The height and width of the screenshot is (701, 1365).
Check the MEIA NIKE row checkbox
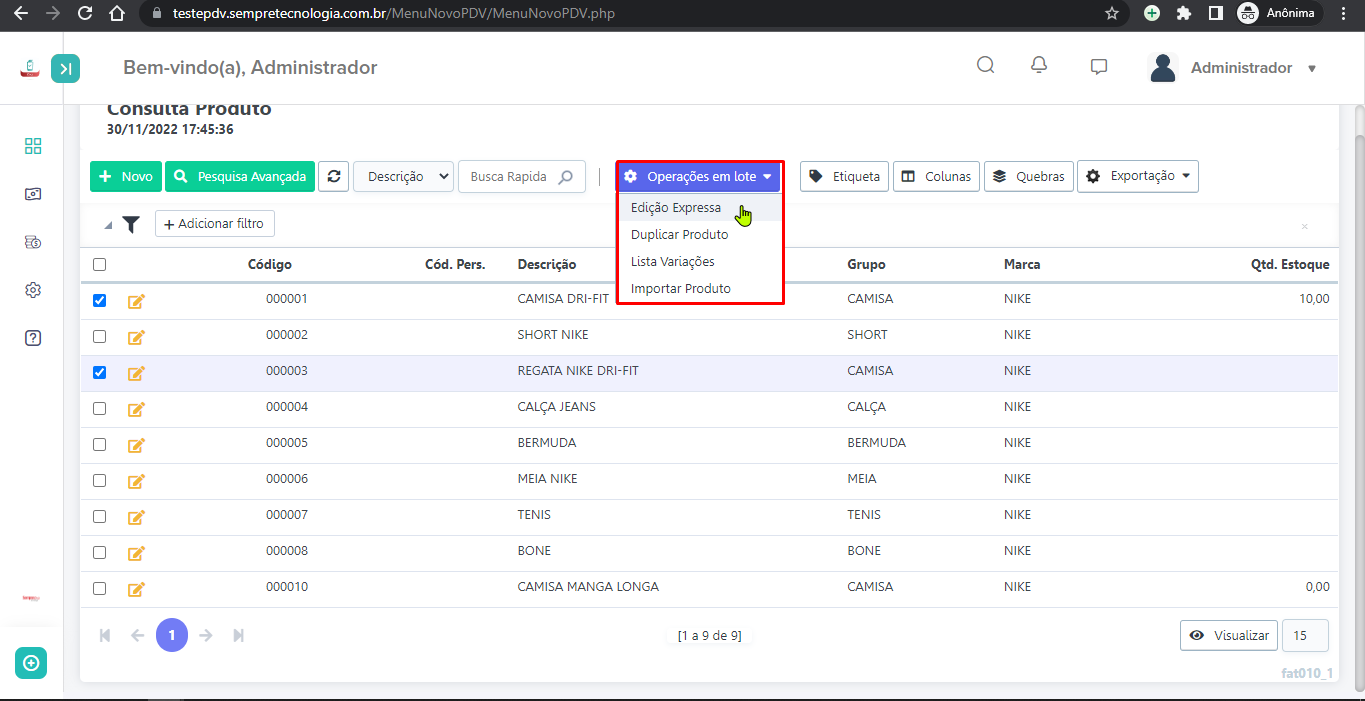click(99, 480)
